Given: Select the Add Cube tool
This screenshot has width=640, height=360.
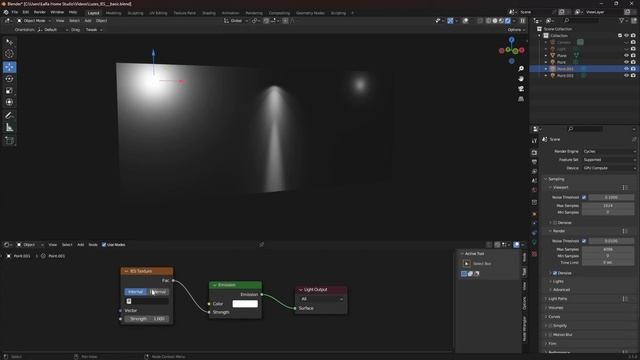Looking at the screenshot, I should [9, 141].
